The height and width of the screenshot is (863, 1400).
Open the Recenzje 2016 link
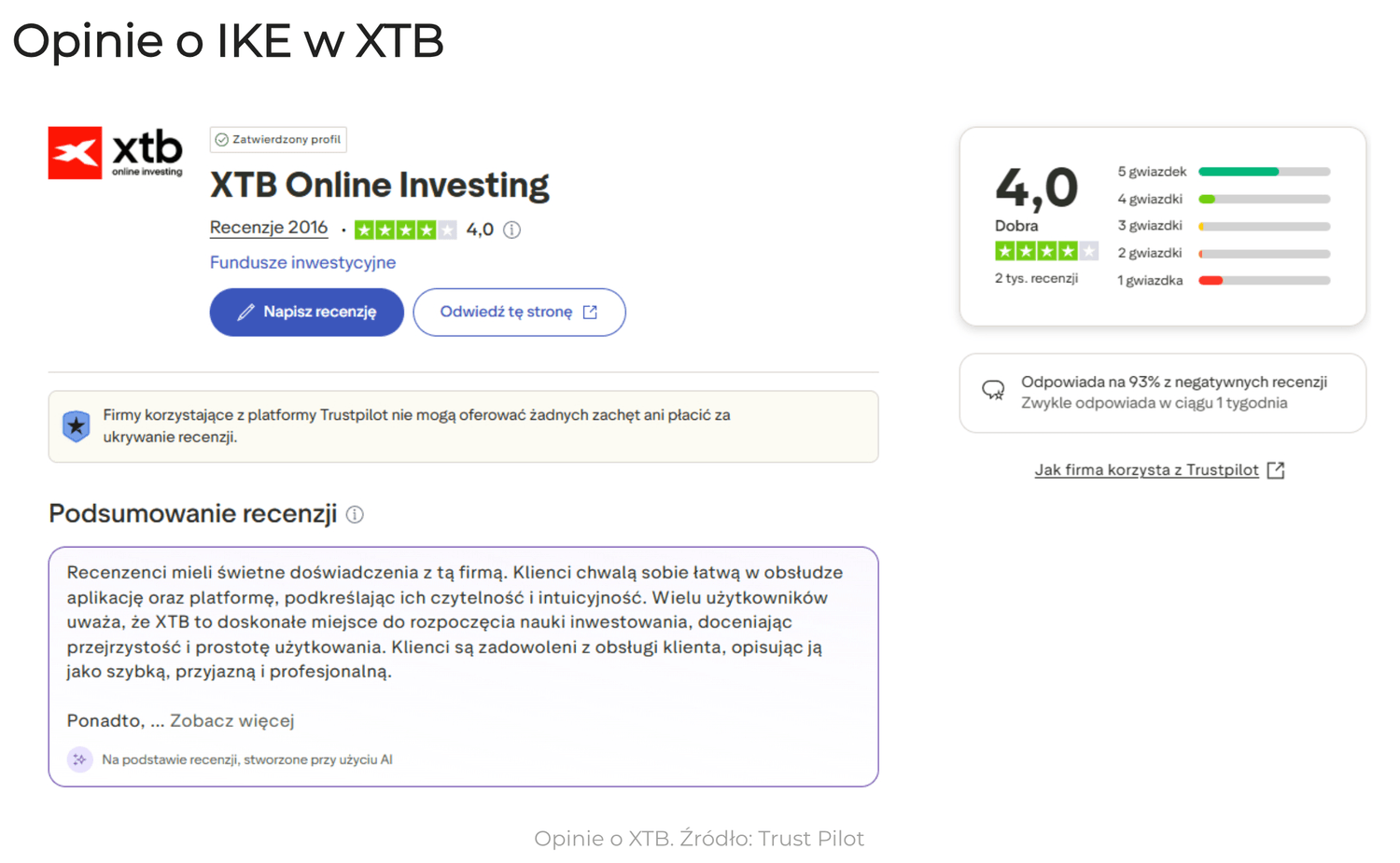point(269,228)
